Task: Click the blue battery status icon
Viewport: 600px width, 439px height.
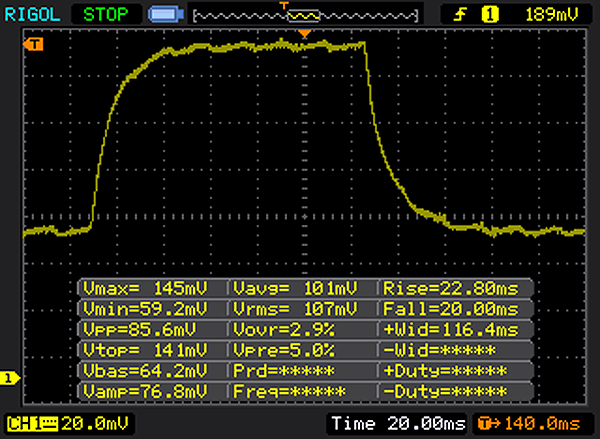Action: click(x=166, y=15)
